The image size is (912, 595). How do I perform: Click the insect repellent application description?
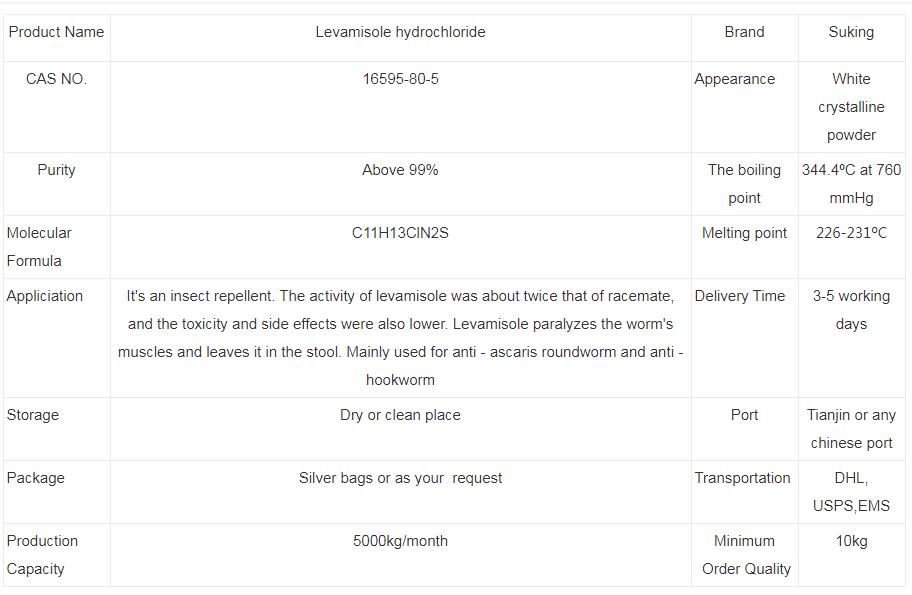coord(400,338)
